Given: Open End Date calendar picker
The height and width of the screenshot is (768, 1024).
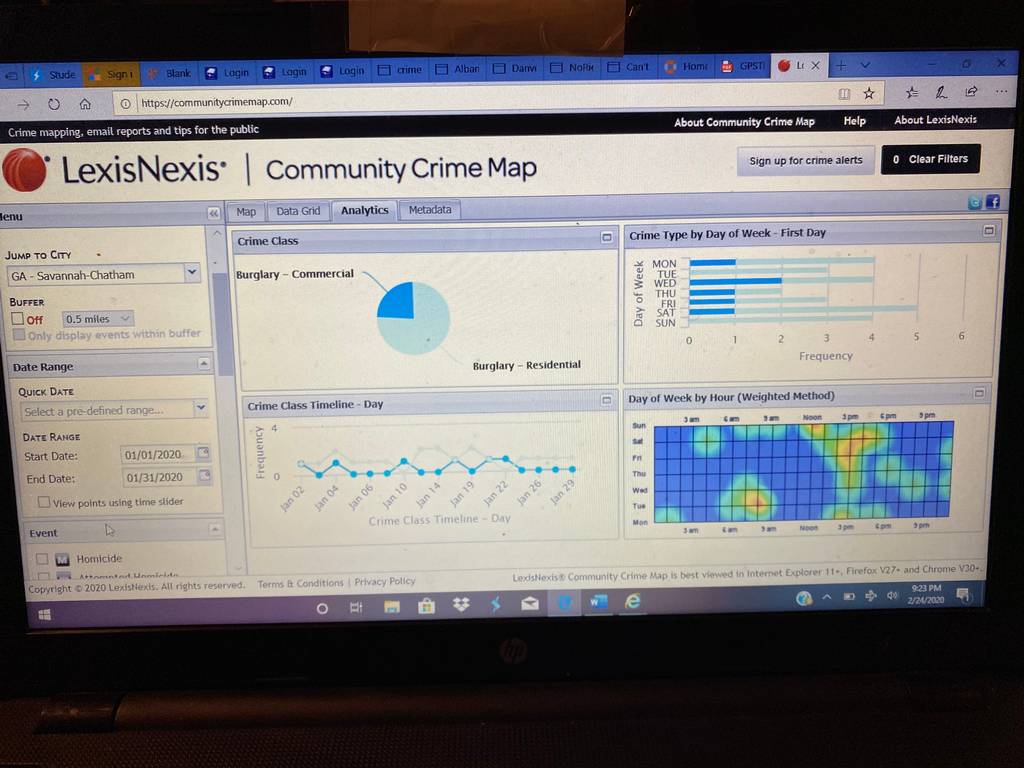Looking at the screenshot, I should [x=204, y=475].
